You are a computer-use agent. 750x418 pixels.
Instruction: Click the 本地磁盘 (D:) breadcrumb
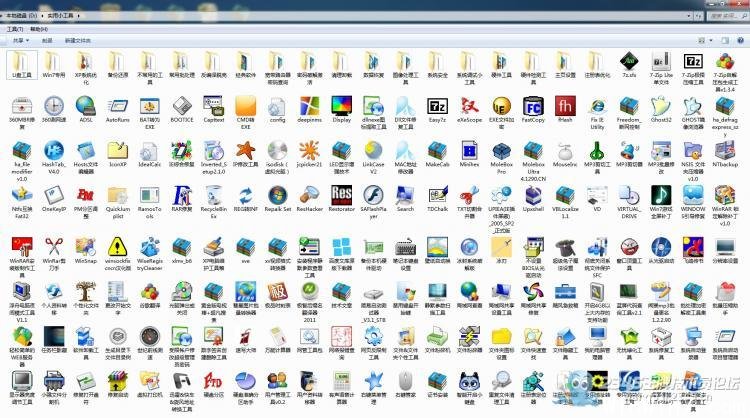22,16
